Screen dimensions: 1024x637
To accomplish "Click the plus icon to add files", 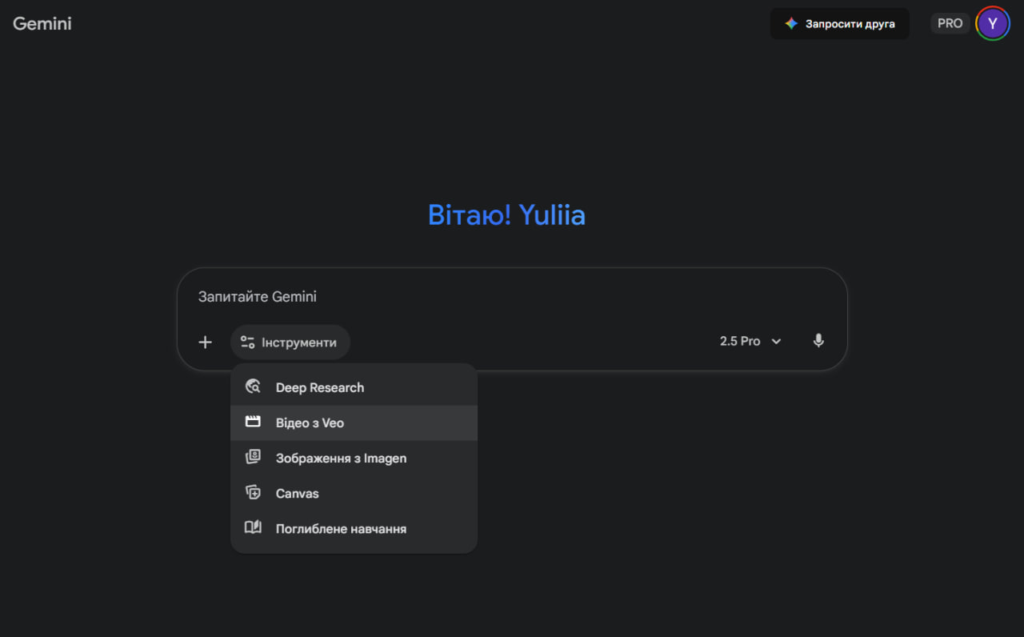I will (x=205, y=342).
